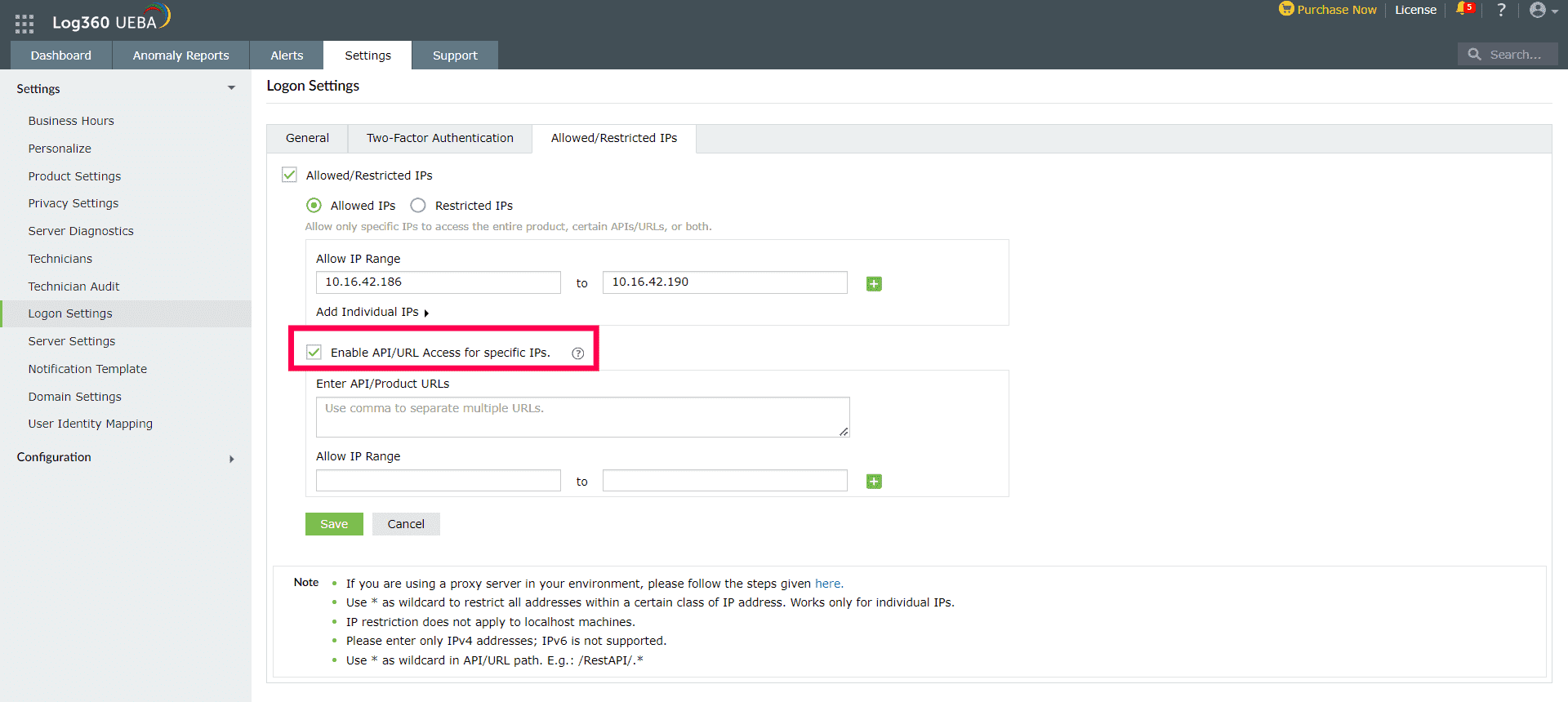Open the help tooltip for API/URL access
The height and width of the screenshot is (702, 1568).
(x=578, y=353)
